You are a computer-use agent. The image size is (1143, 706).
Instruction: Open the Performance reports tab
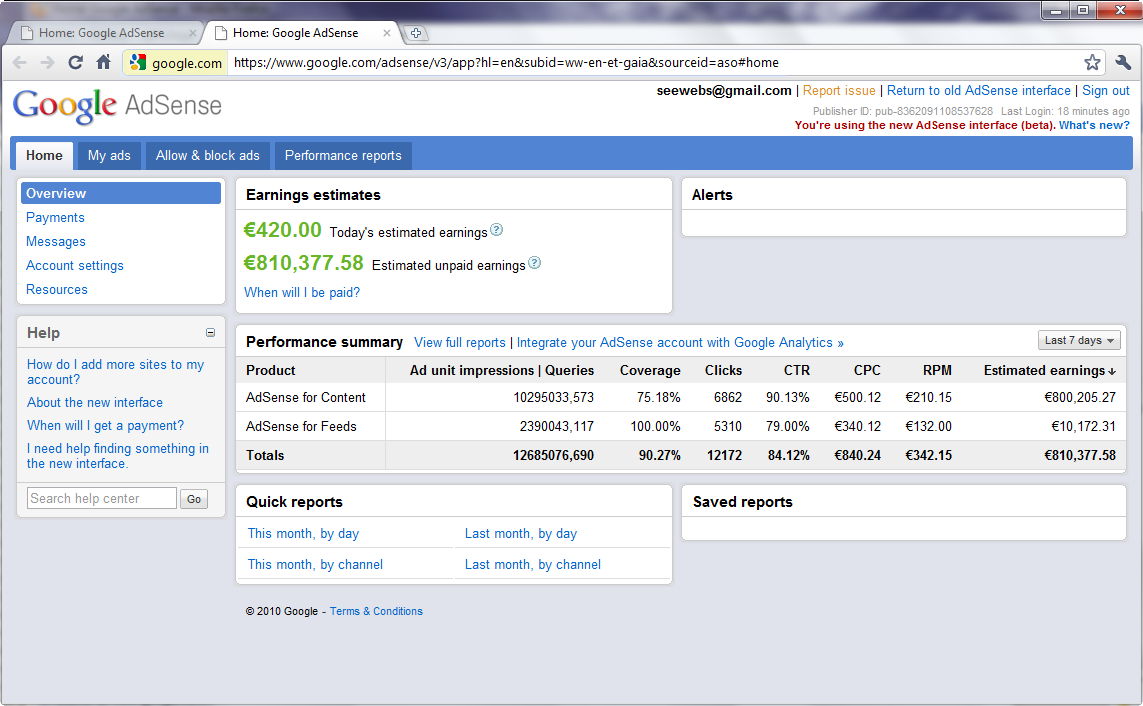coord(343,155)
